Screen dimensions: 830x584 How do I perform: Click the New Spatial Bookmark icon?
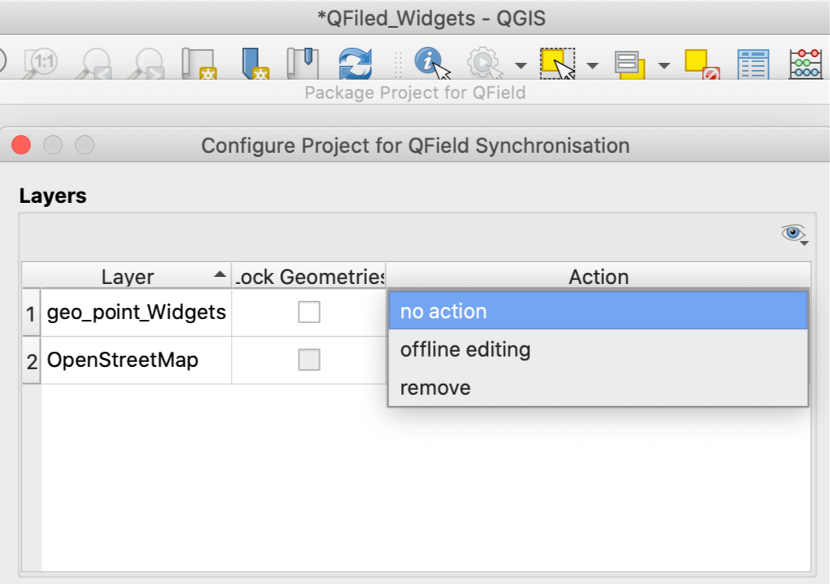255,64
